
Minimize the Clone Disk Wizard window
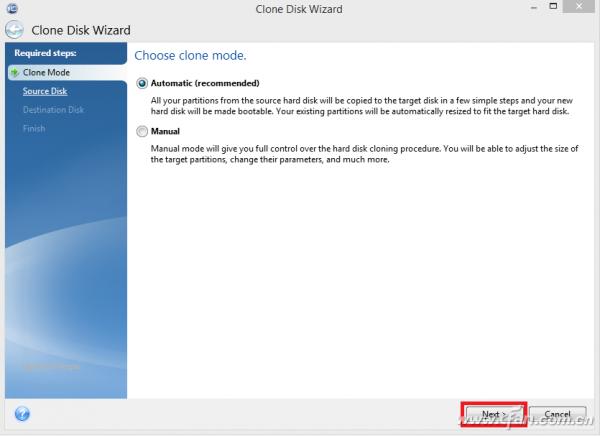tap(534, 7)
